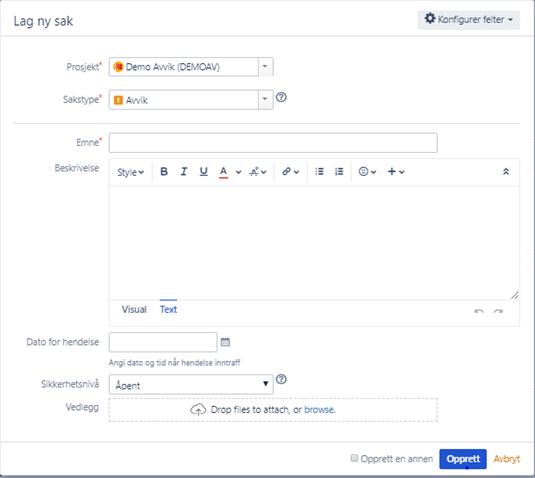Screen dimensions: 535x478
Task: Expand the Prosjekt dropdown
Action: [265, 67]
